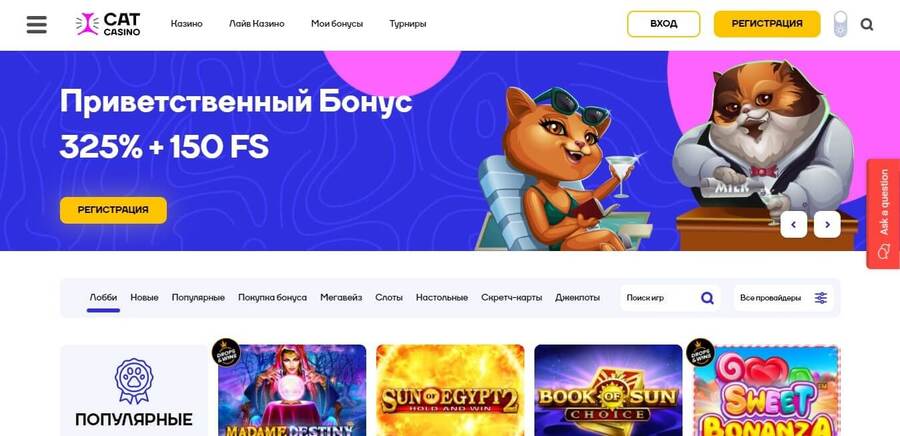Click the ВХОД login button
900x436 pixels.
pos(664,24)
